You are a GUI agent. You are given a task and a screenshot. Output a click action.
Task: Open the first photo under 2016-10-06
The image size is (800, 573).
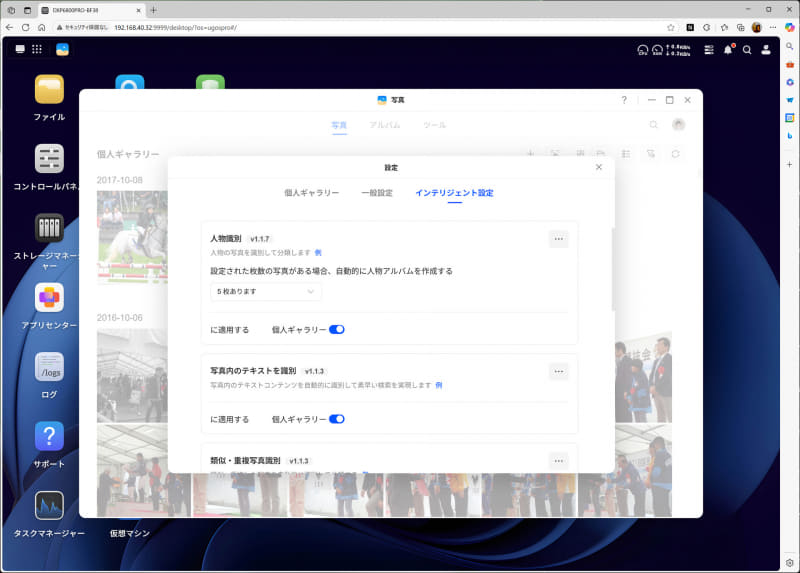point(133,376)
